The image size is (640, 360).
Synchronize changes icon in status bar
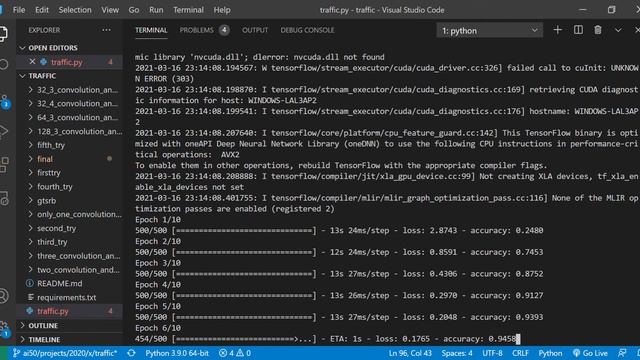[131, 353]
